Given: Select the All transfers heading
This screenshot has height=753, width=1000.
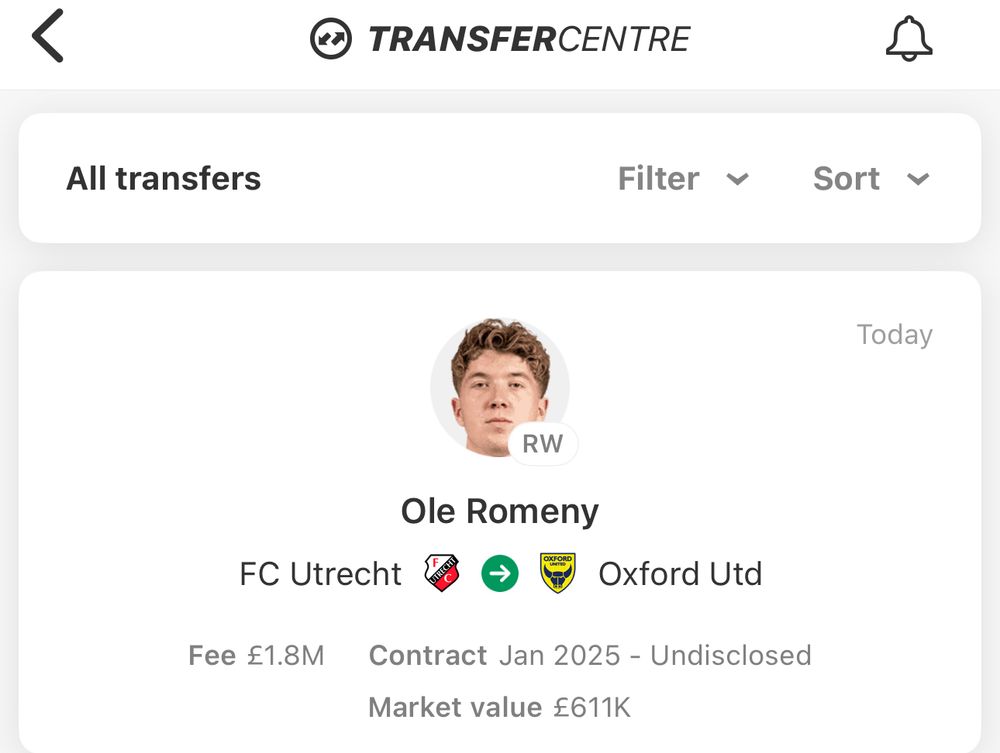Looking at the screenshot, I should 163,179.
